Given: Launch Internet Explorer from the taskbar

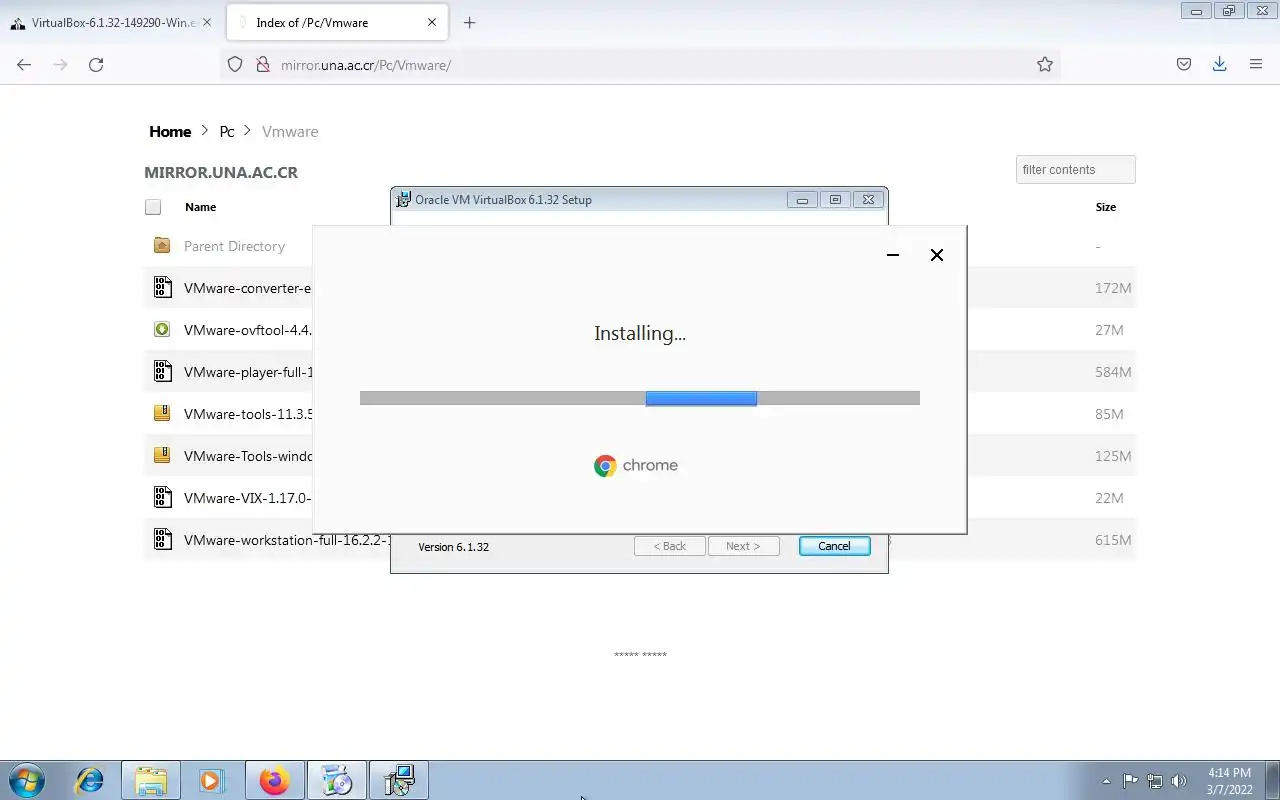Looking at the screenshot, I should (x=90, y=780).
